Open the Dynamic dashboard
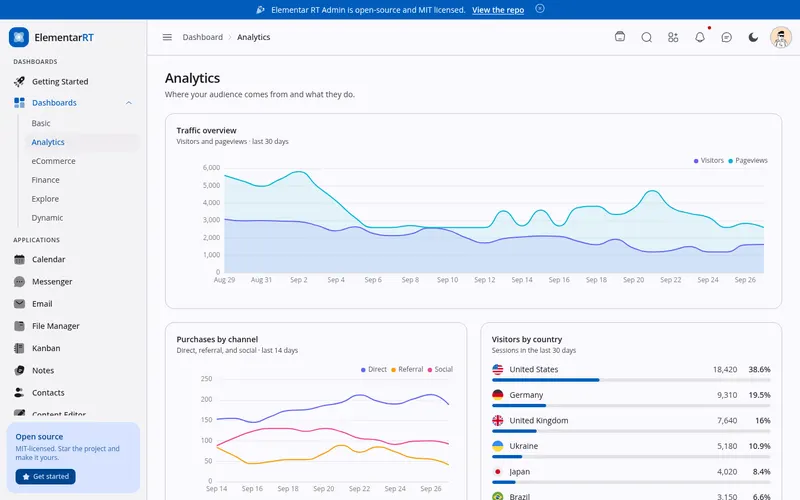 [x=47, y=217]
